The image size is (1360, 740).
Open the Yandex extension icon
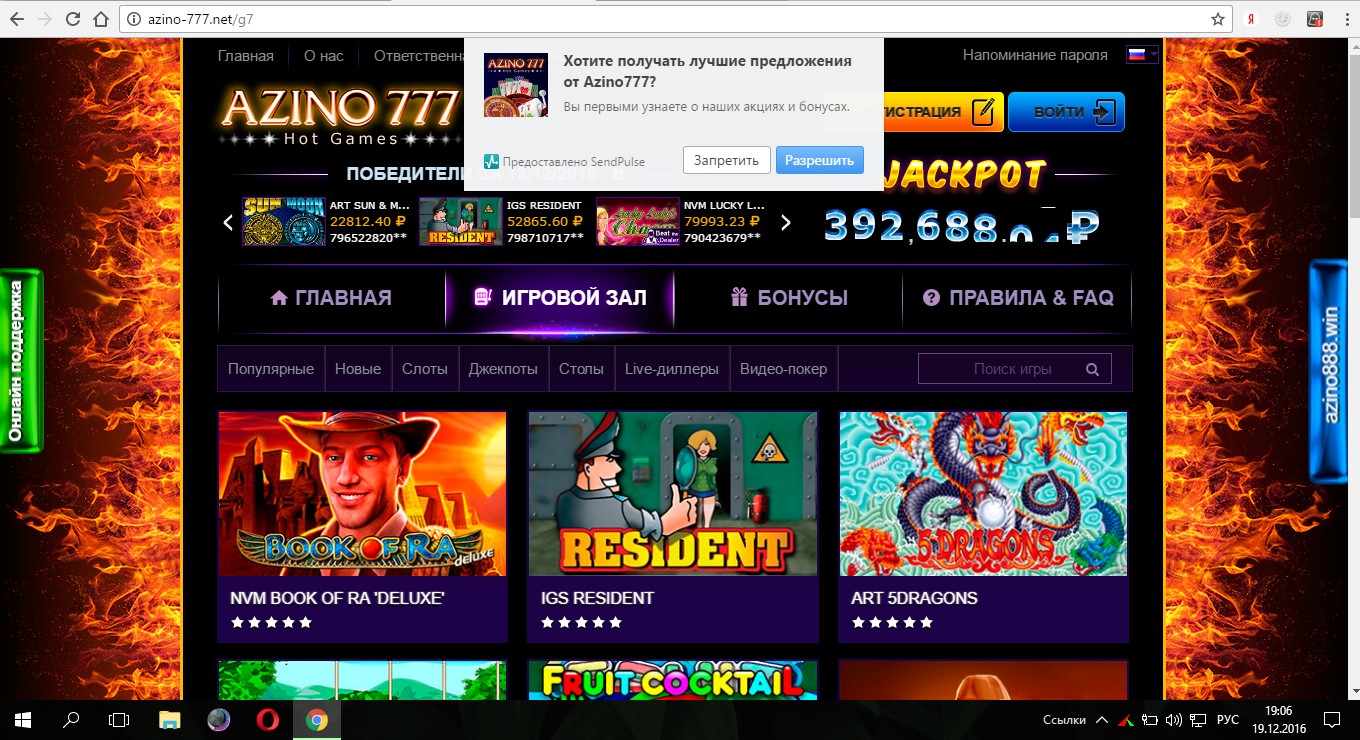[1251, 19]
